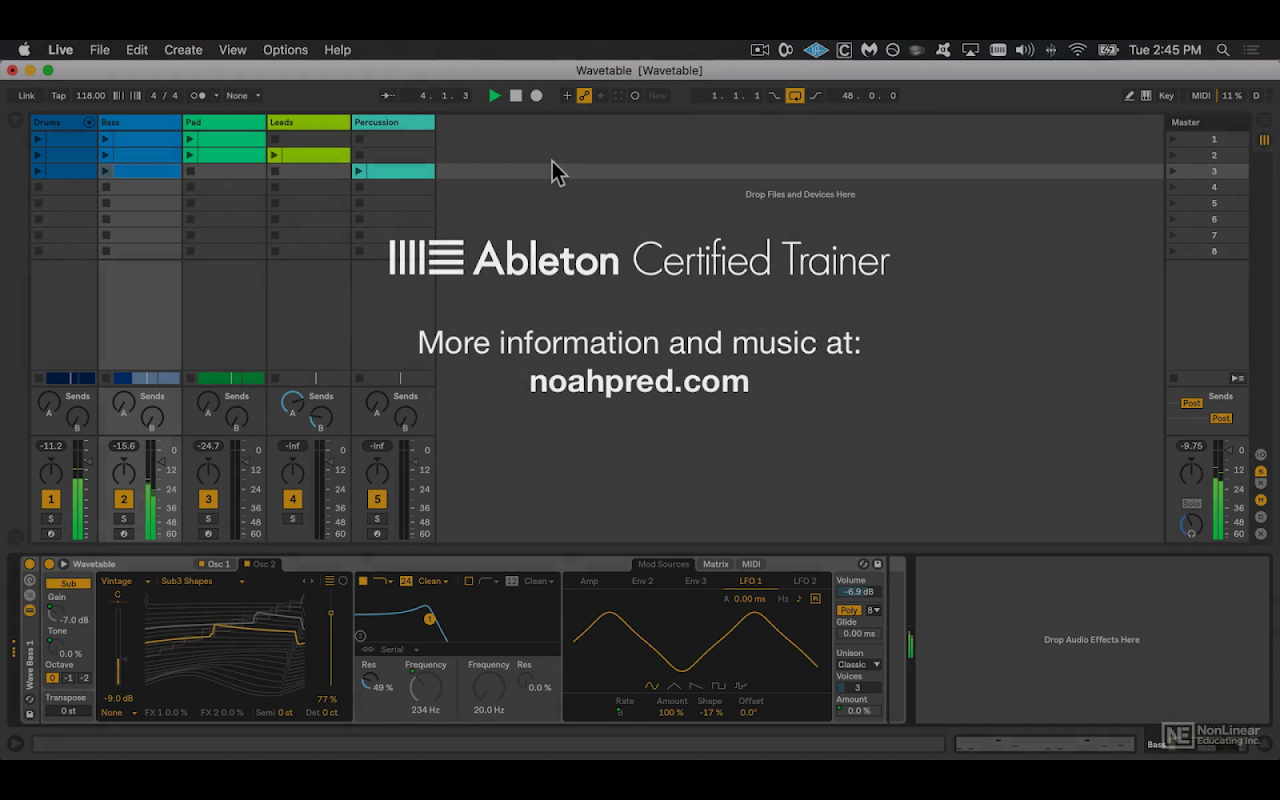Open the File menu
This screenshot has width=1280, height=800.
click(100, 50)
